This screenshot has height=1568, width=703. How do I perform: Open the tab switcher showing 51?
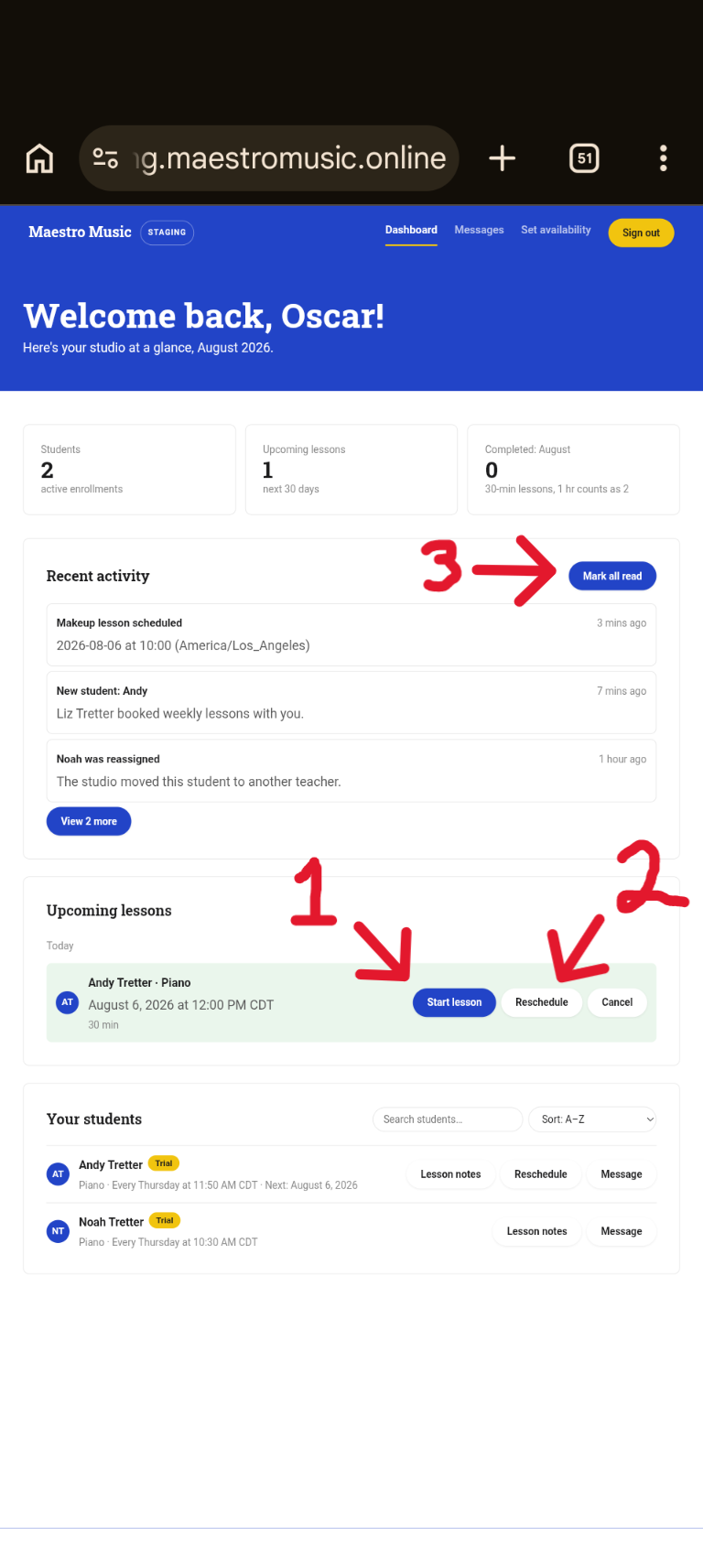(x=584, y=158)
